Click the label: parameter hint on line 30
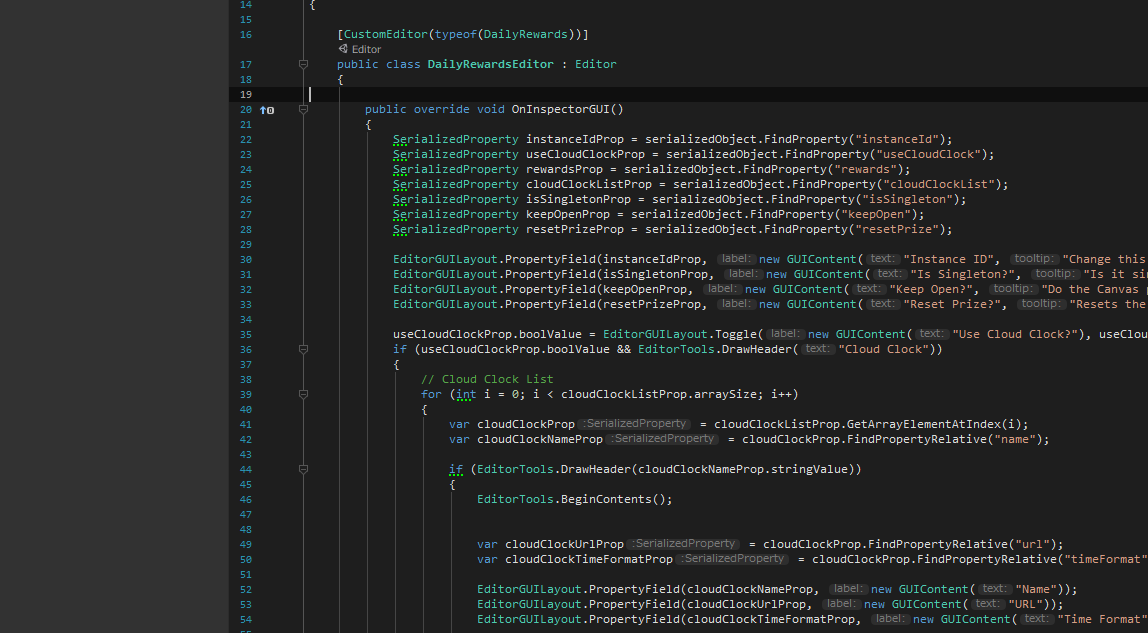Viewport: 1148px width, 633px height. click(x=737, y=259)
